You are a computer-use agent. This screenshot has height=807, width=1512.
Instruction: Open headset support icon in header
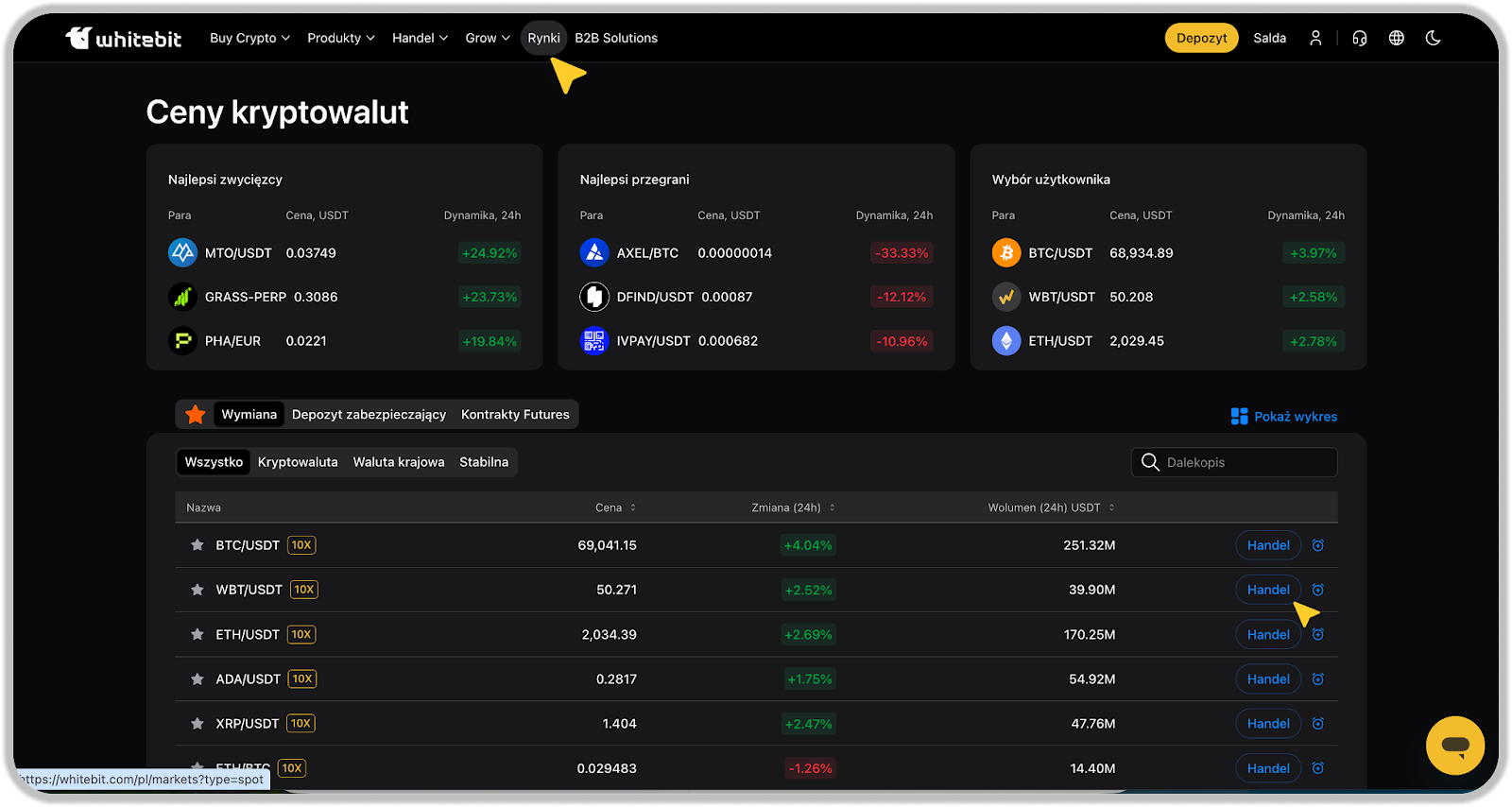[1360, 38]
